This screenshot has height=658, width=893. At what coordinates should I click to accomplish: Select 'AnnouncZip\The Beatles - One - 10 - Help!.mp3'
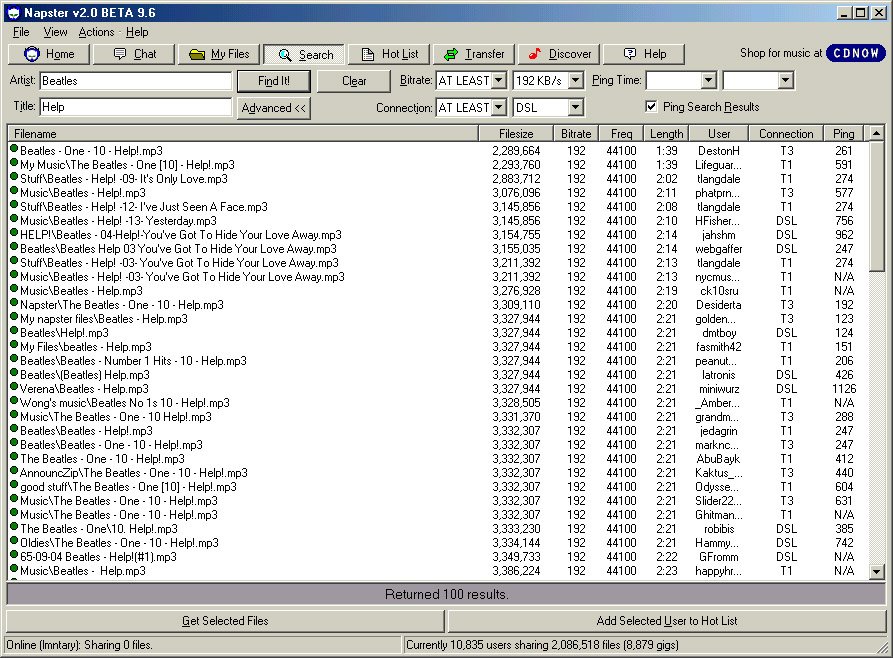pos(134,473)
